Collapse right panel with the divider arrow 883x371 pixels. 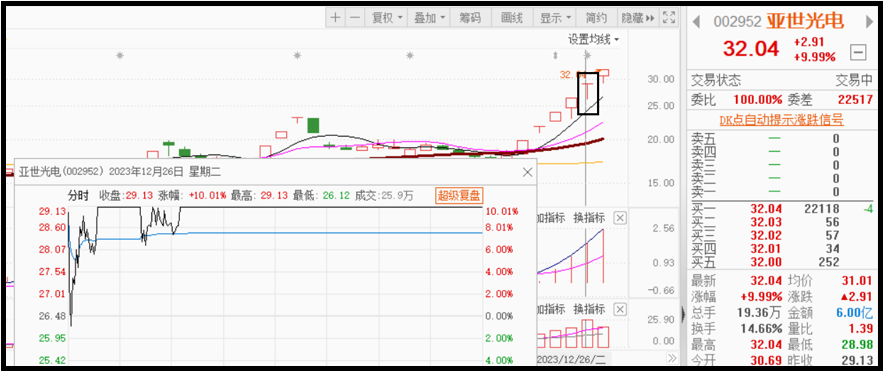point(684,314)
